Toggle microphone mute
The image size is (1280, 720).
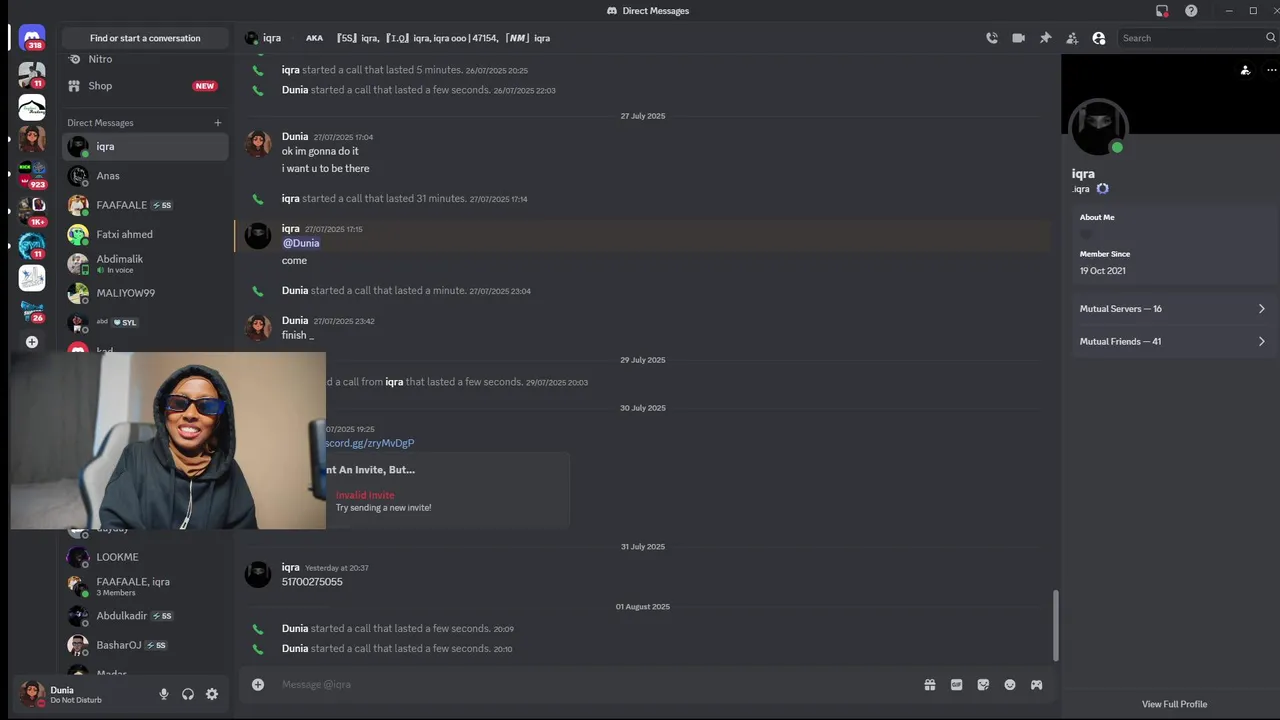(x=164, y=694)
